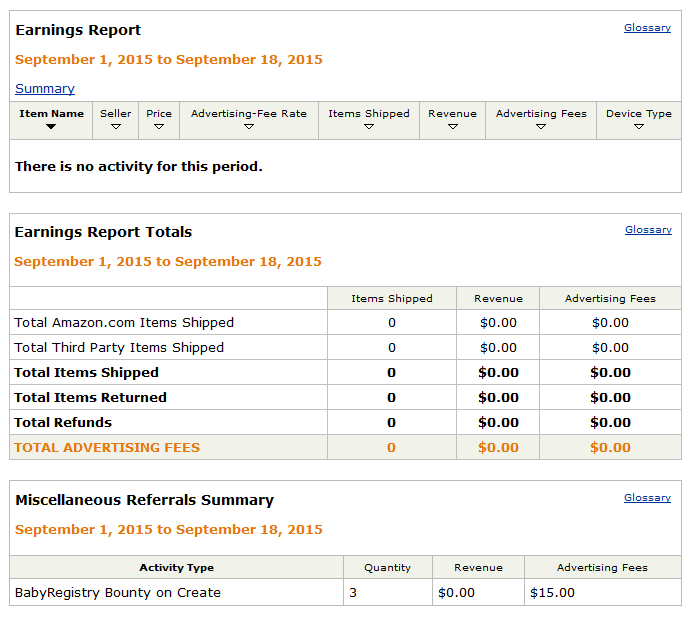Click the Quantity column header
This screenshot has height=621, width=692.
click(387, 568)
